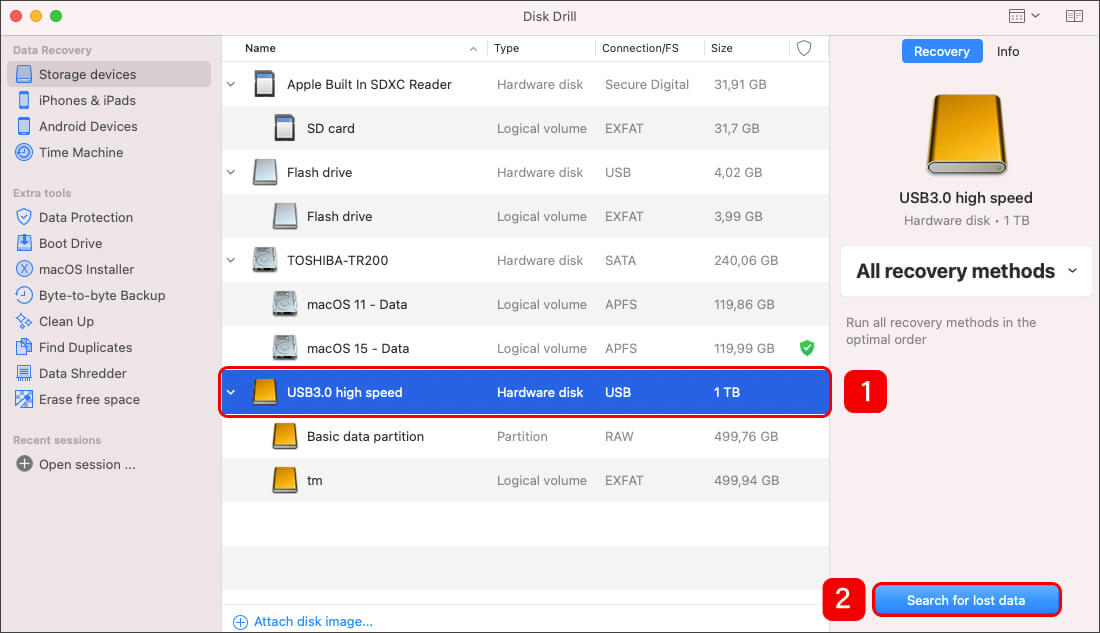This screenshot has width=1100, height=633.
Task: Select the Recovery tab
Action: 941,51
